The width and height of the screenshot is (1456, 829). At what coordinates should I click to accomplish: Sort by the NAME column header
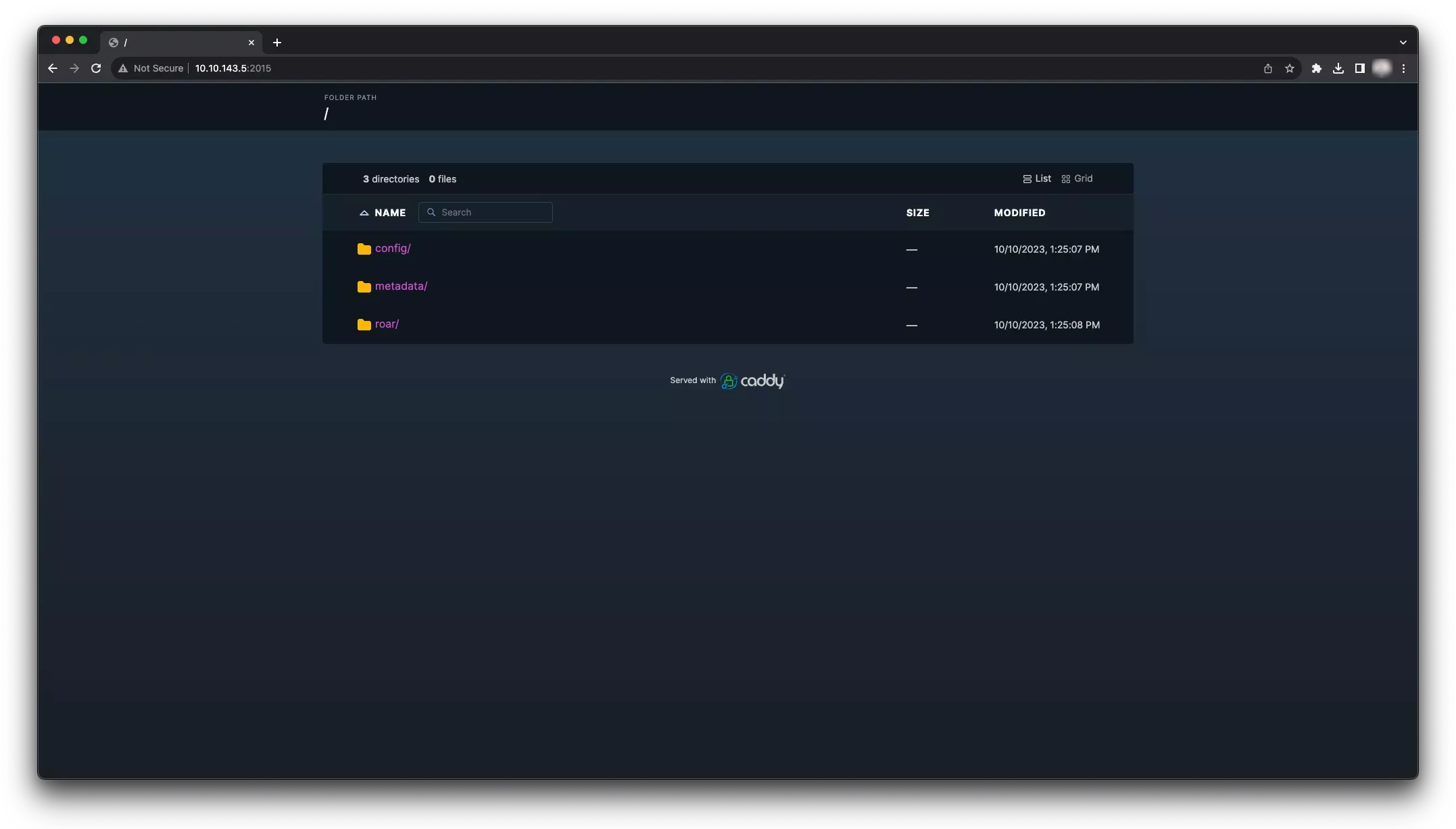(390, 213)
